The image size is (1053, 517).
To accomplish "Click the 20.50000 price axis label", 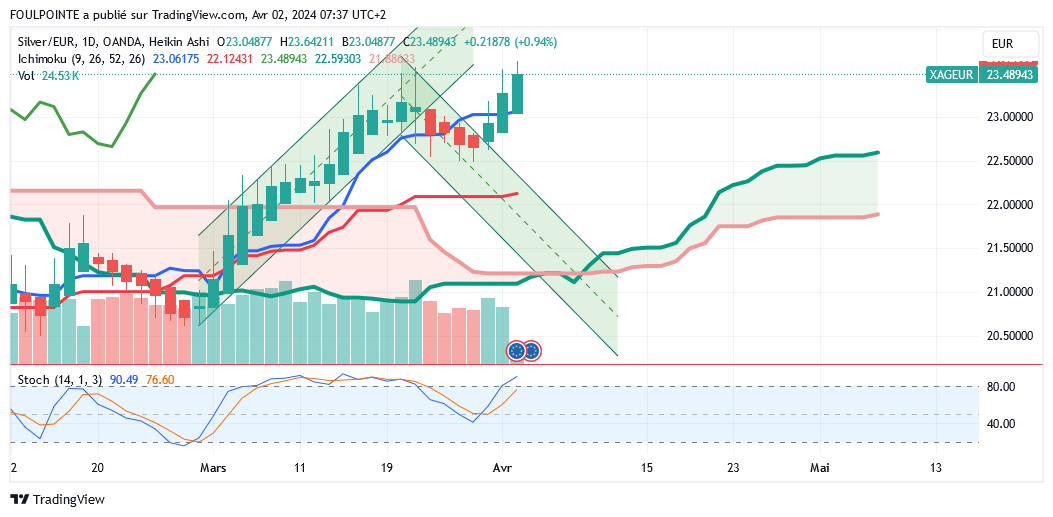I will coord(1009,335).
